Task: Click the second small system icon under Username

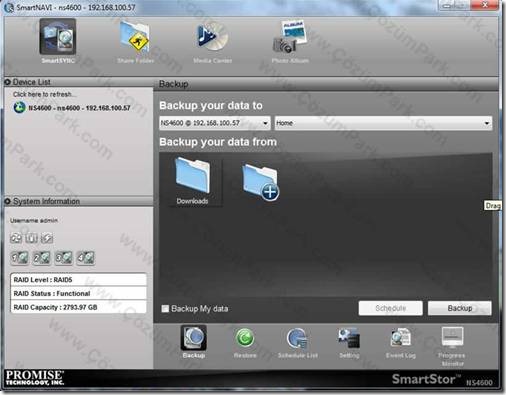Action: click(x=32, y=238)
